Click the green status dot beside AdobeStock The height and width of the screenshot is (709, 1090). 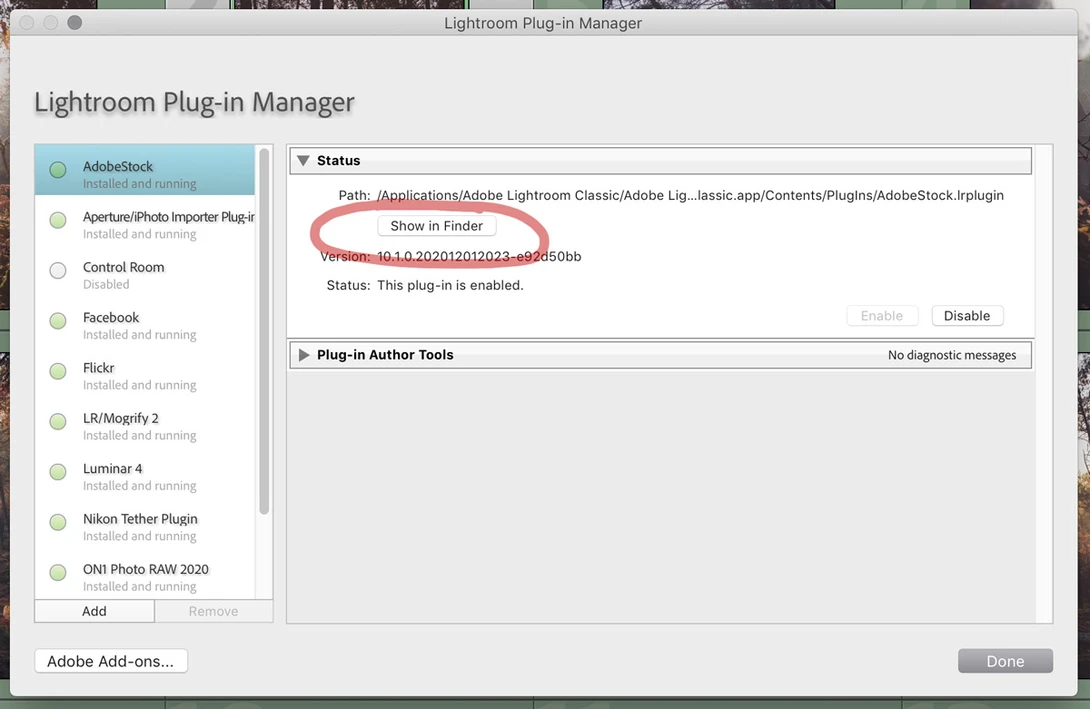(58, 170)
